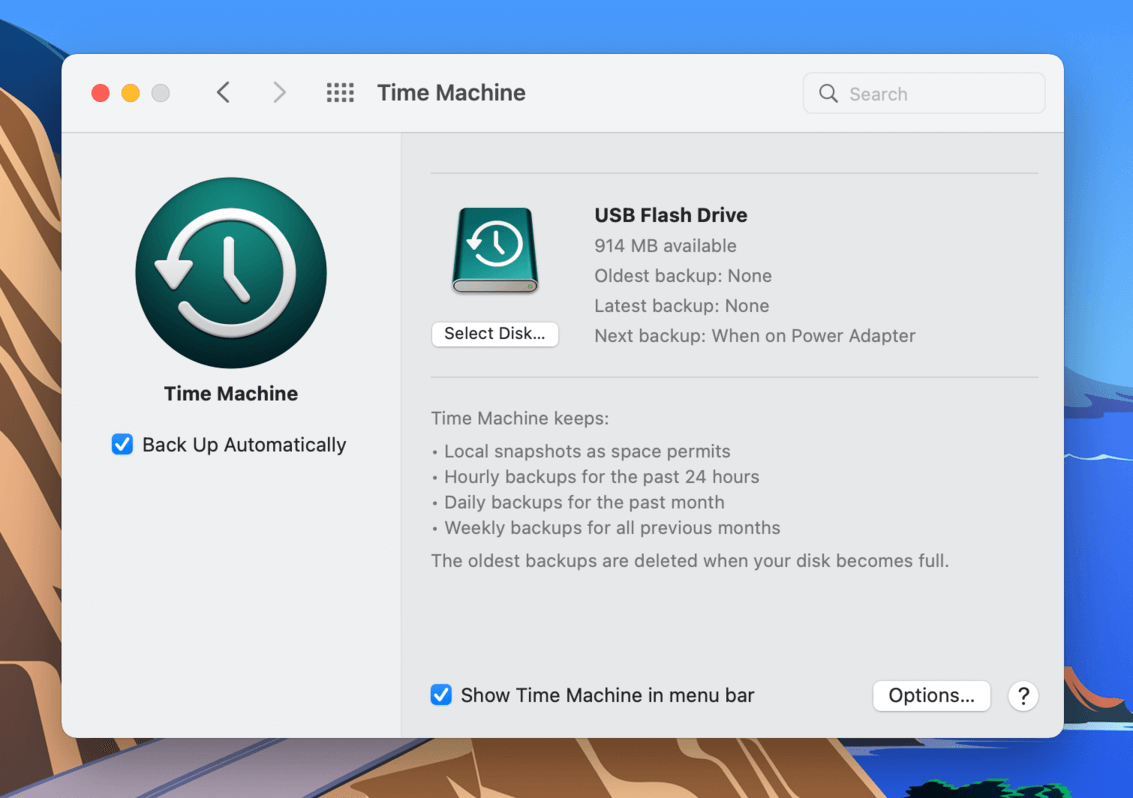This screenshot has width=1133, height=798.
Task: Click the USB Flash Drive backup disk icon
Action: pyautogui.click(x=495, y=250)
